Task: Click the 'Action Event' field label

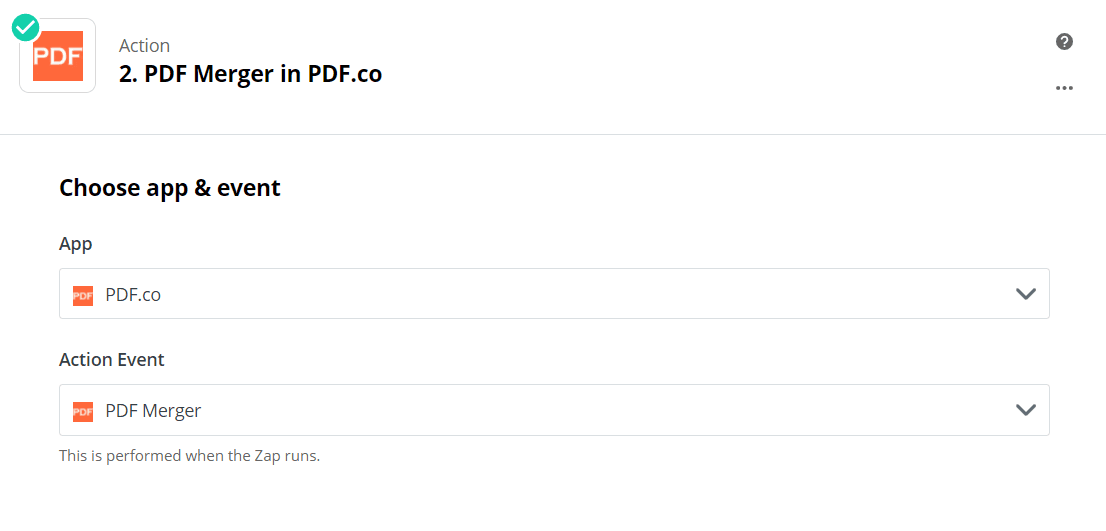Action: pos(112,360)
